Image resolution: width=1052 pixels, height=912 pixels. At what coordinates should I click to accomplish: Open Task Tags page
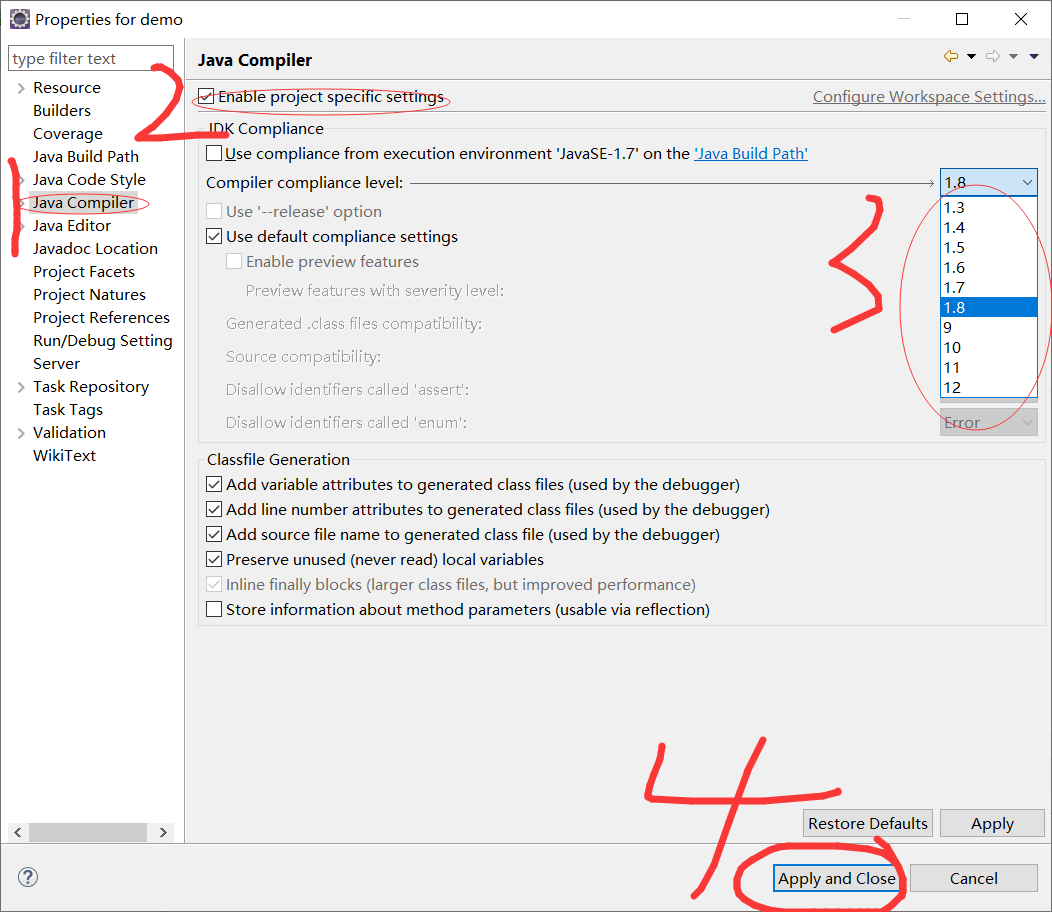tap(68, 409)
